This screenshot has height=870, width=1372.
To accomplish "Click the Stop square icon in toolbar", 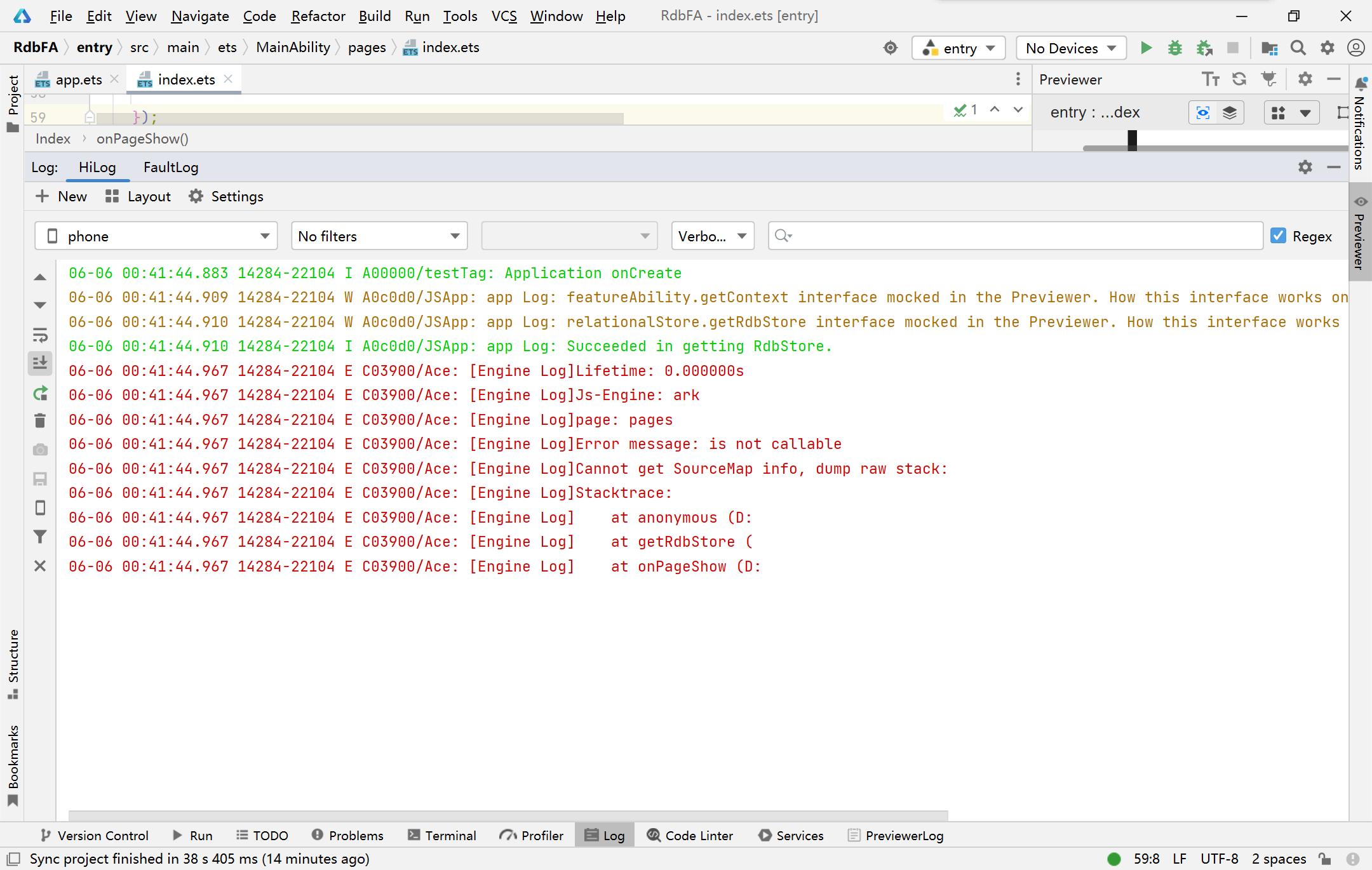I will pyautogui.click(x=1233, y=48).
